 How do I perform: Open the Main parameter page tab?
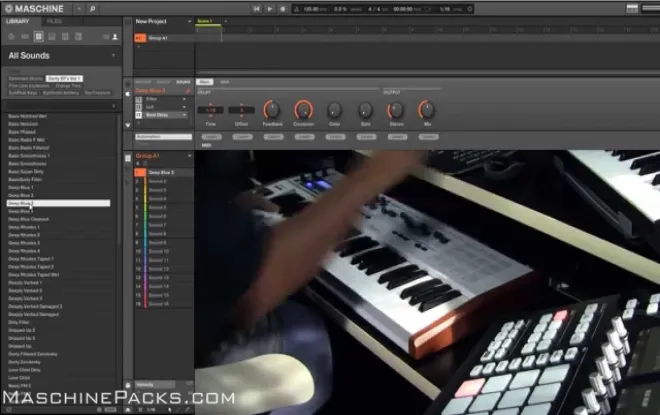point(205,82)
